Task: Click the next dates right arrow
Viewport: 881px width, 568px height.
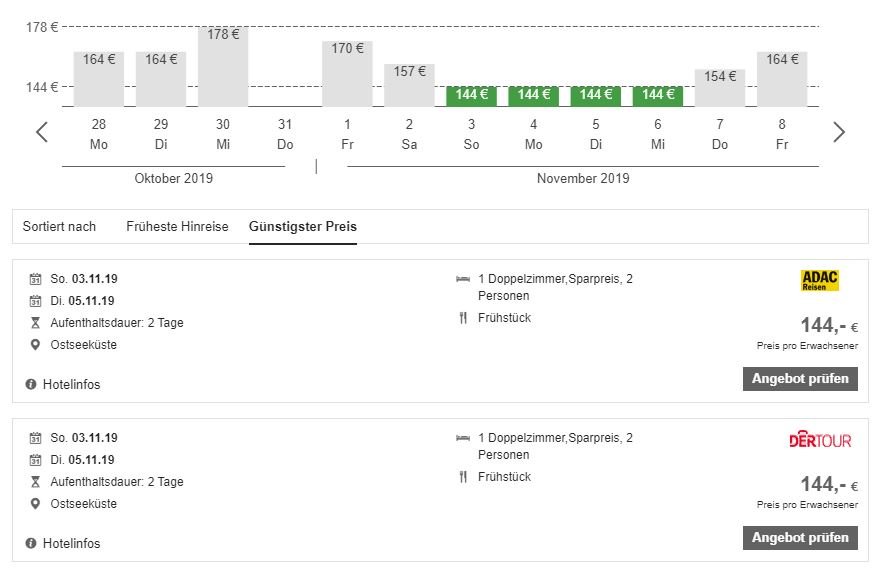Action: [x=838, y=132]
